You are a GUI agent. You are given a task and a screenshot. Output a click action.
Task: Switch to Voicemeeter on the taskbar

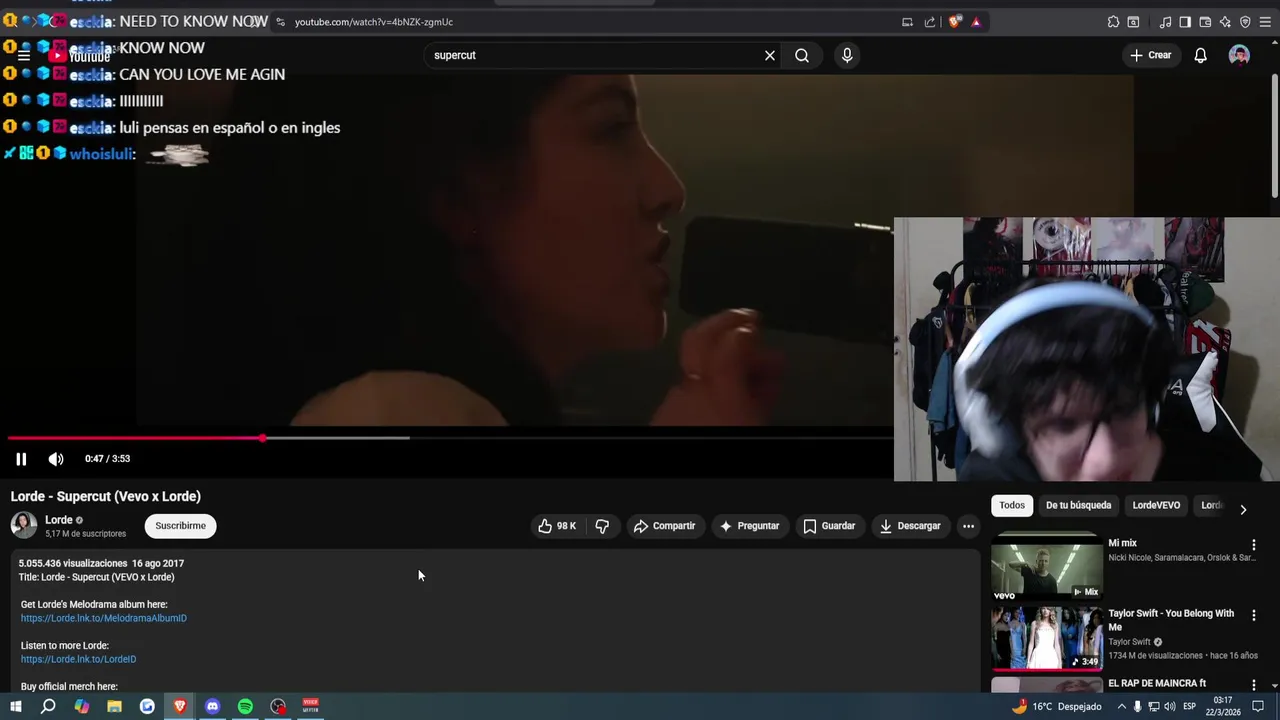[x=311, y=706]
